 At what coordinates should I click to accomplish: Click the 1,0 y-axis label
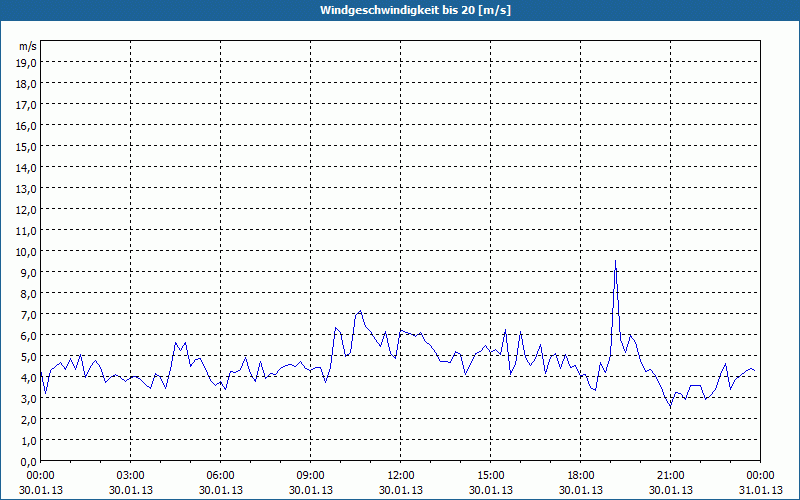(x=29, y=441)
